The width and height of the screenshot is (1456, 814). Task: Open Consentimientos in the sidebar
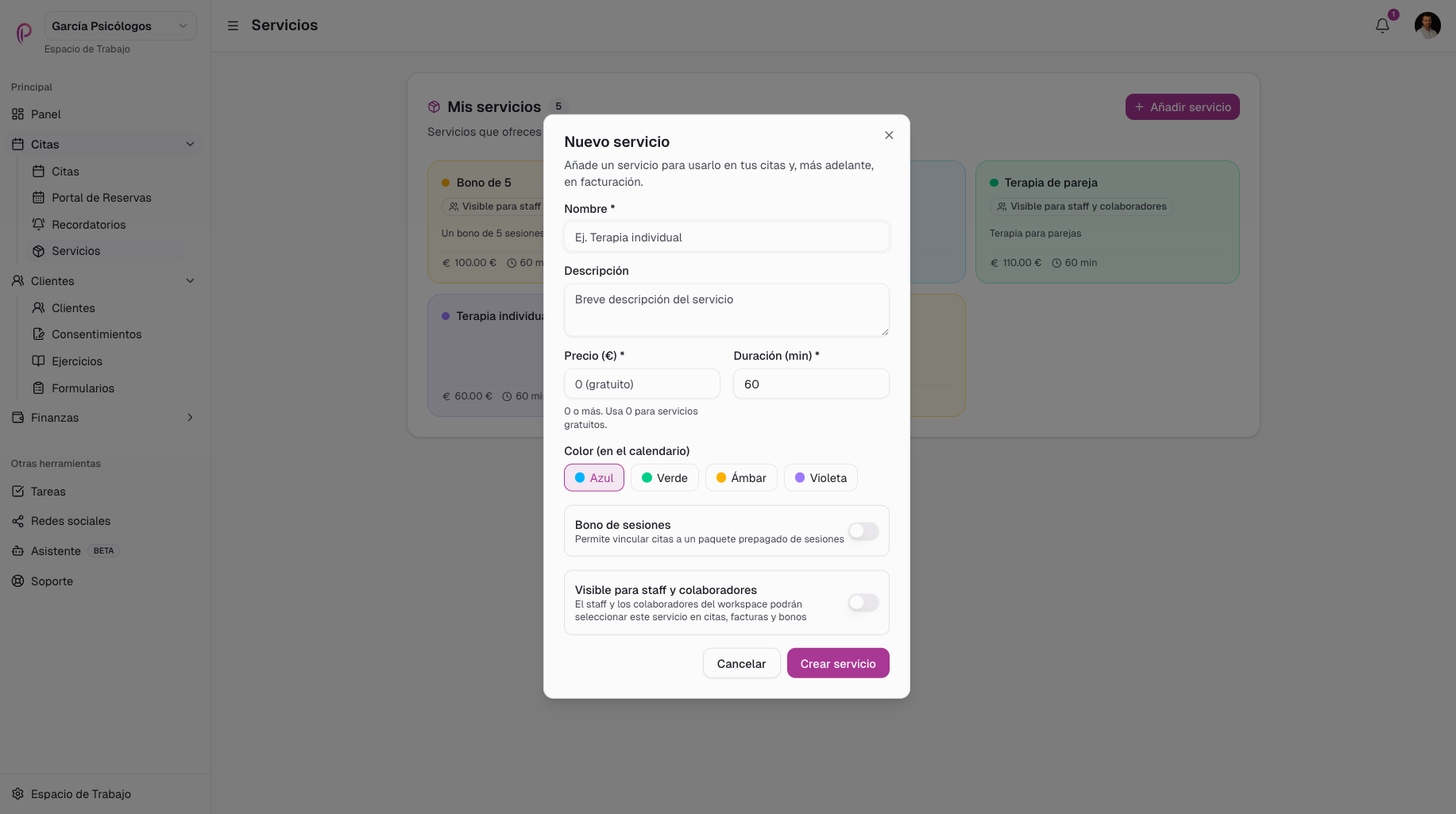pos(97,334)
